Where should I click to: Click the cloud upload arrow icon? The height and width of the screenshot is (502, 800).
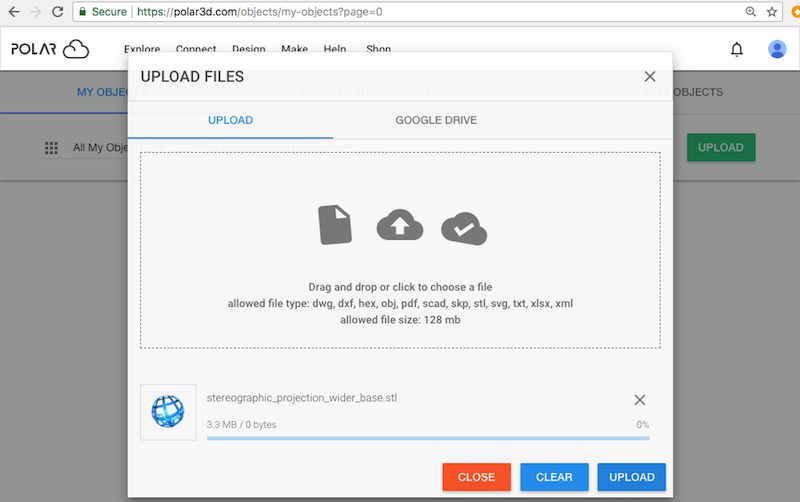pyautogui.click(x=399, y=224)
